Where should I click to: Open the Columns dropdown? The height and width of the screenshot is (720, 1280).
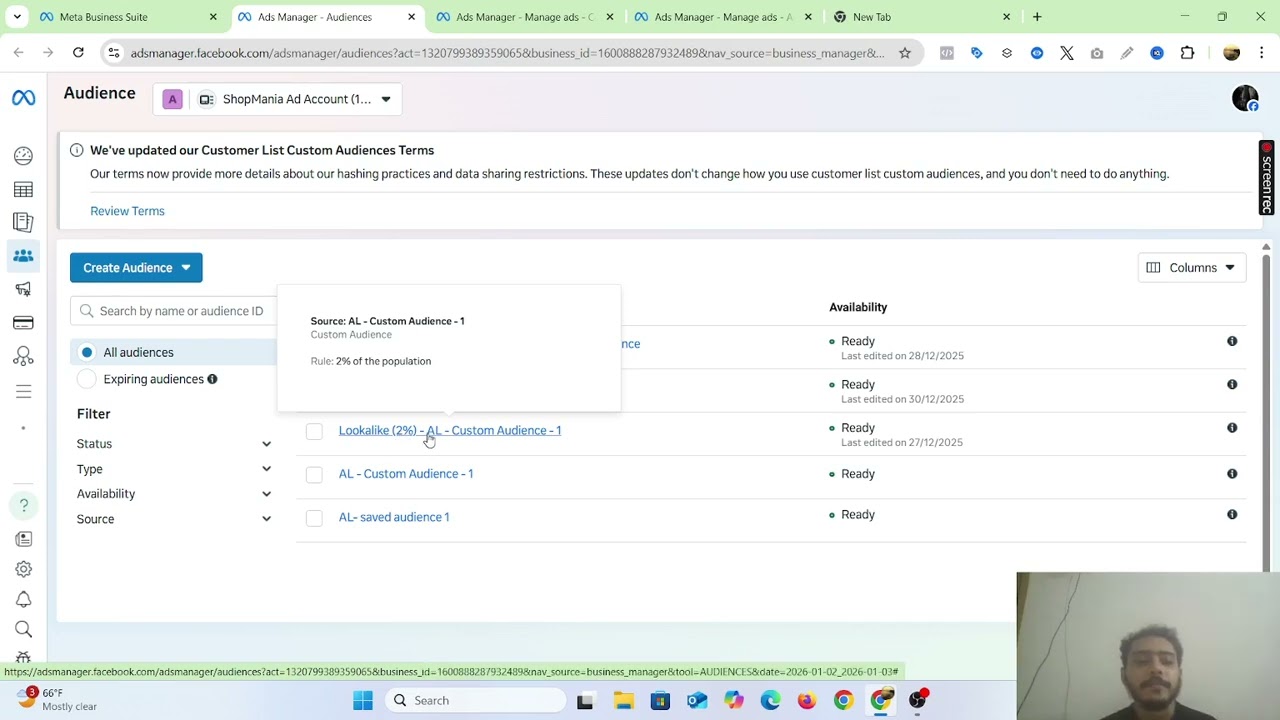[x=1192, y=268]
